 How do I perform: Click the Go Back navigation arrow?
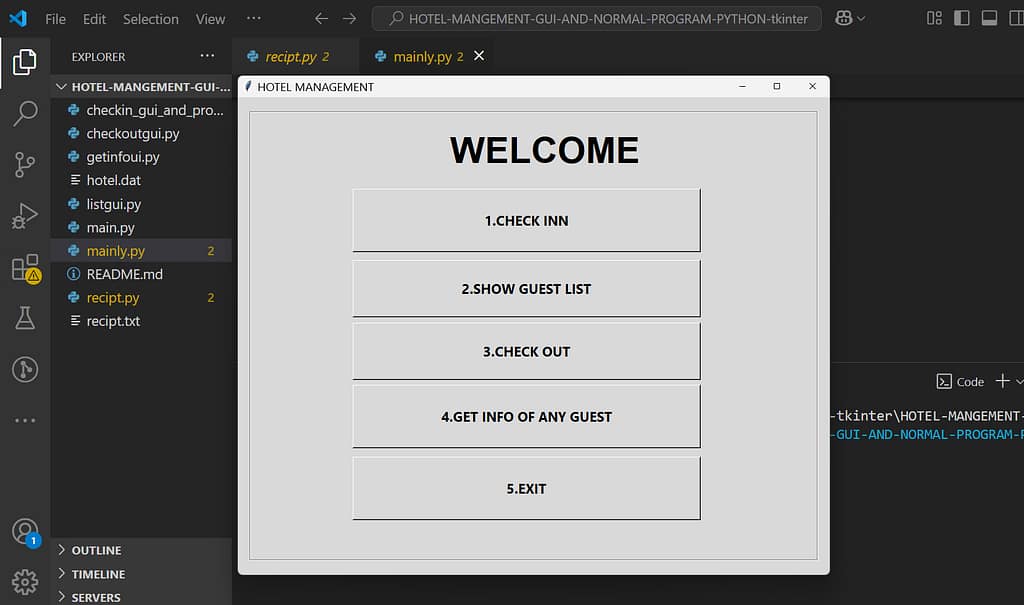click(320, 18)
